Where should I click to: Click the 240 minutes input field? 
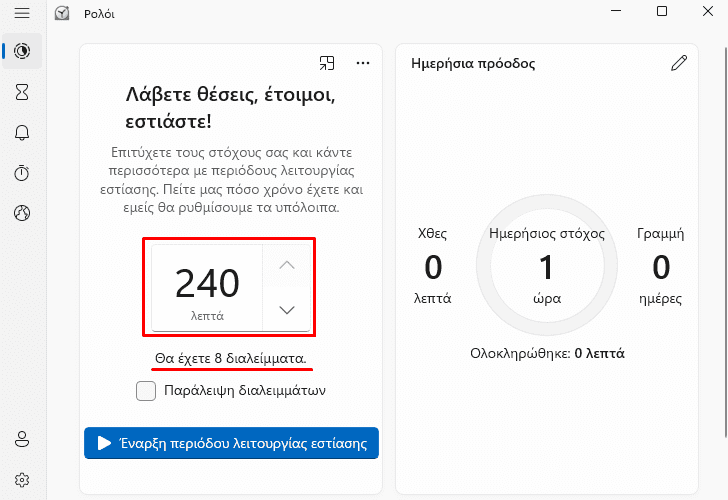coord(207,288)
